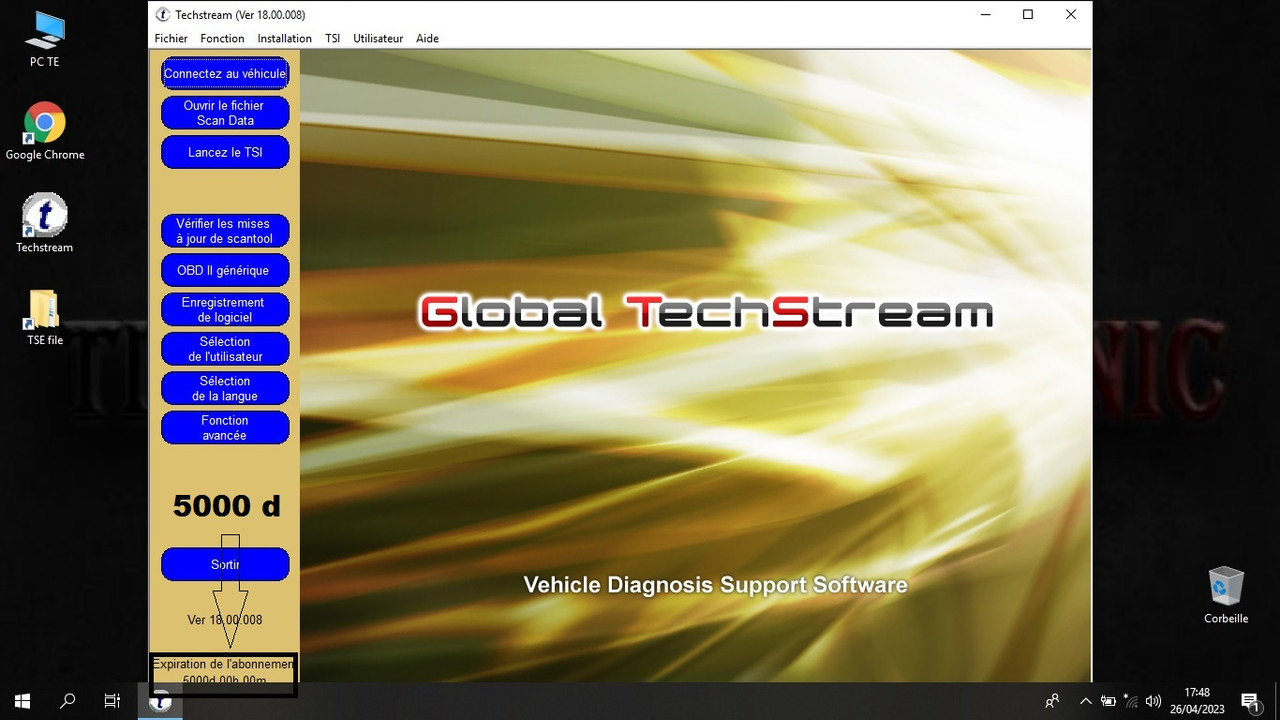Open the TSI menu
Screen dimensions: 1280x720
(332, 38)
